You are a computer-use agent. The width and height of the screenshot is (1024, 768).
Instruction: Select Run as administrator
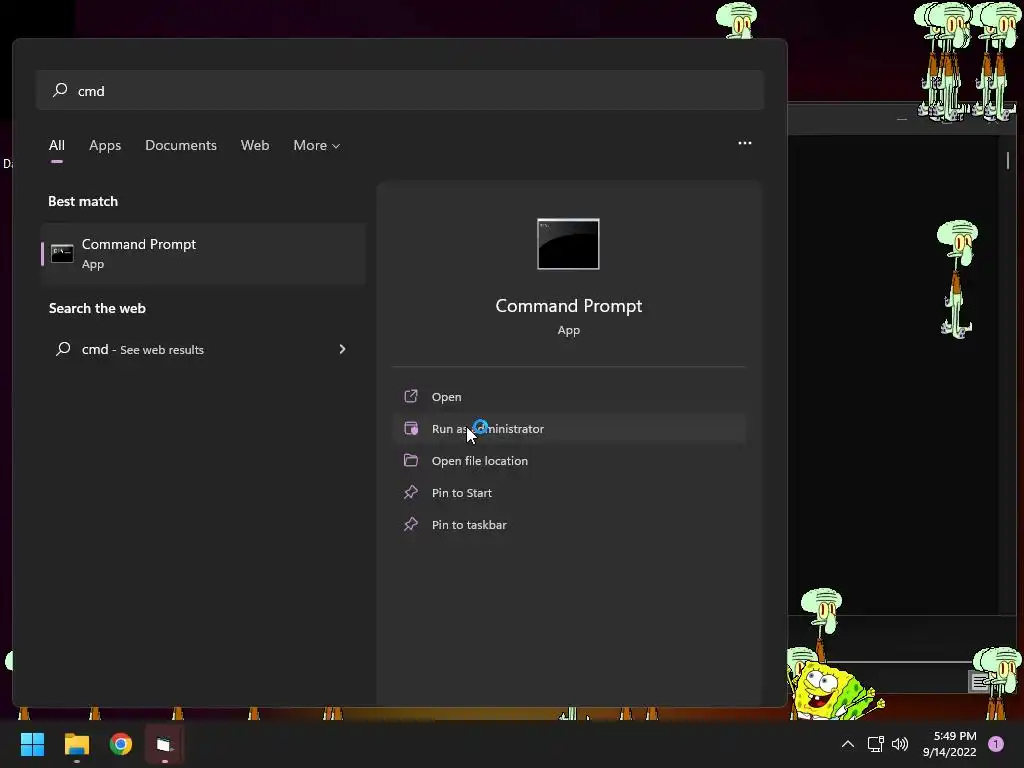pos(569,428)
